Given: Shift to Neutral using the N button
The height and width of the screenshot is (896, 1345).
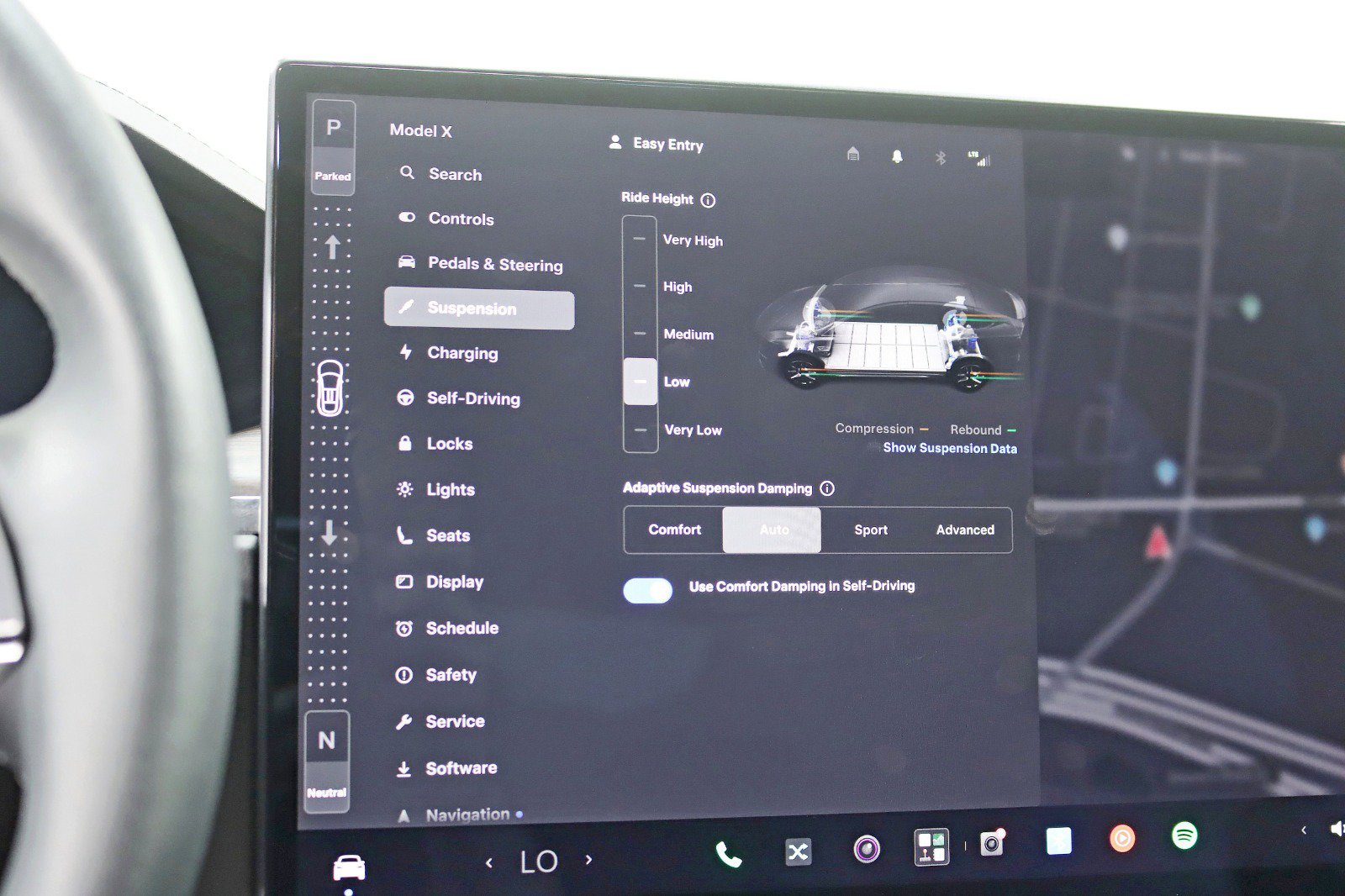Looking at the screenshot, I should (x=327, y=762).
